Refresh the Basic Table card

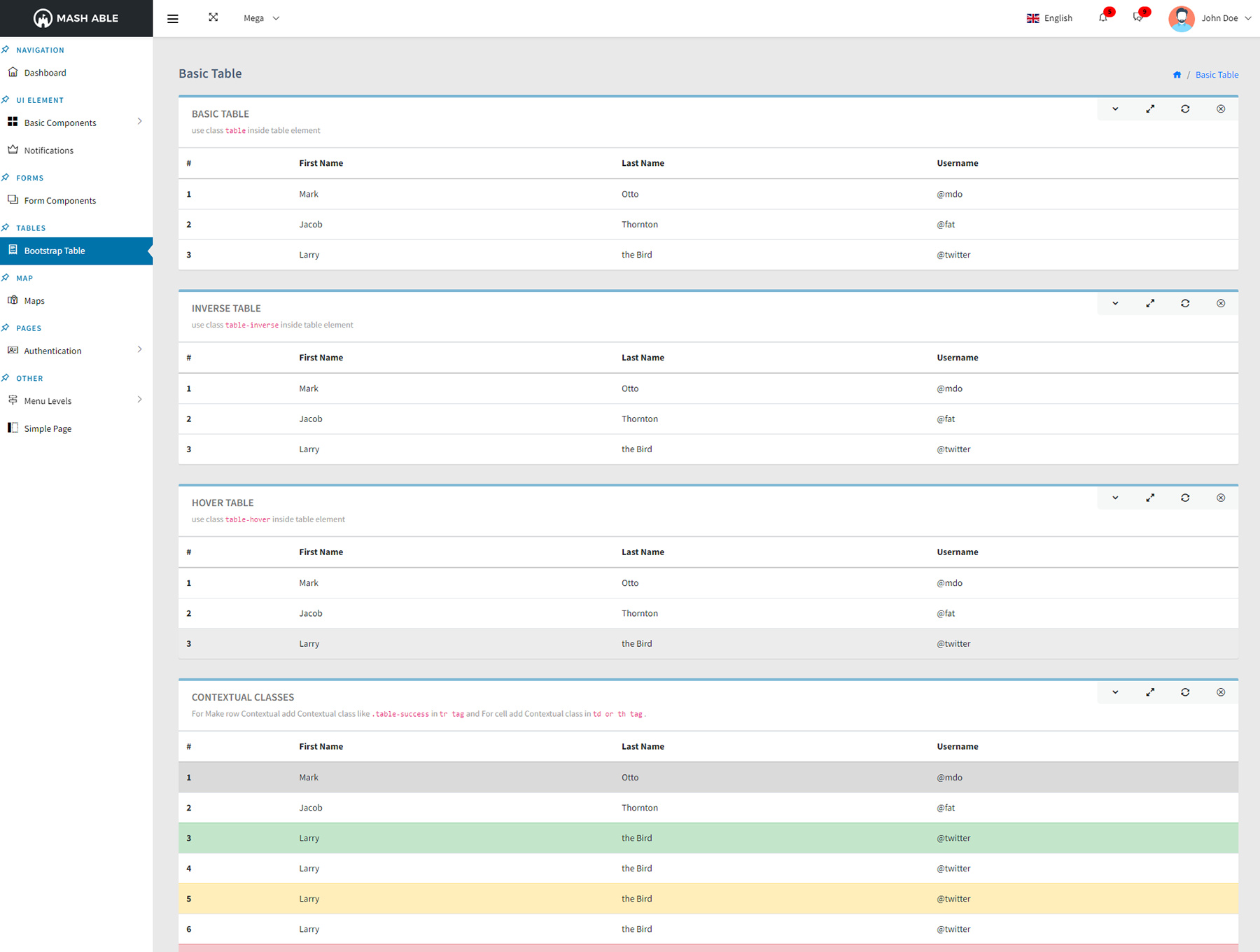point(1185,109)
